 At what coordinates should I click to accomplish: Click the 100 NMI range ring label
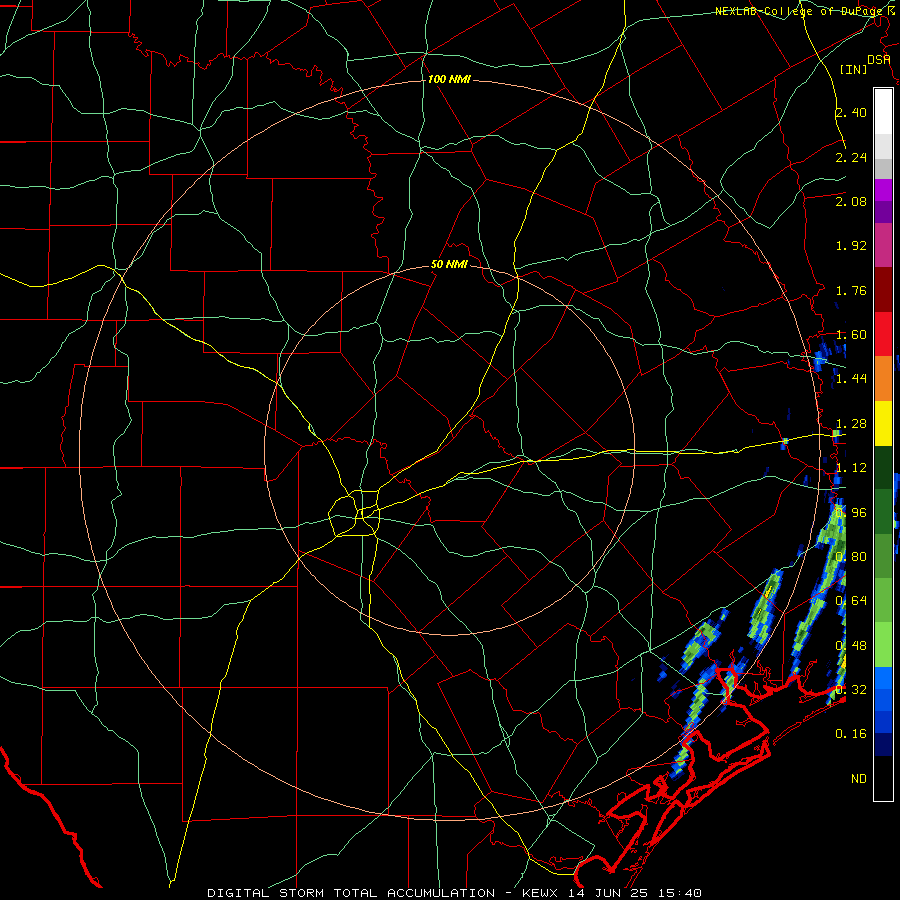449,79
